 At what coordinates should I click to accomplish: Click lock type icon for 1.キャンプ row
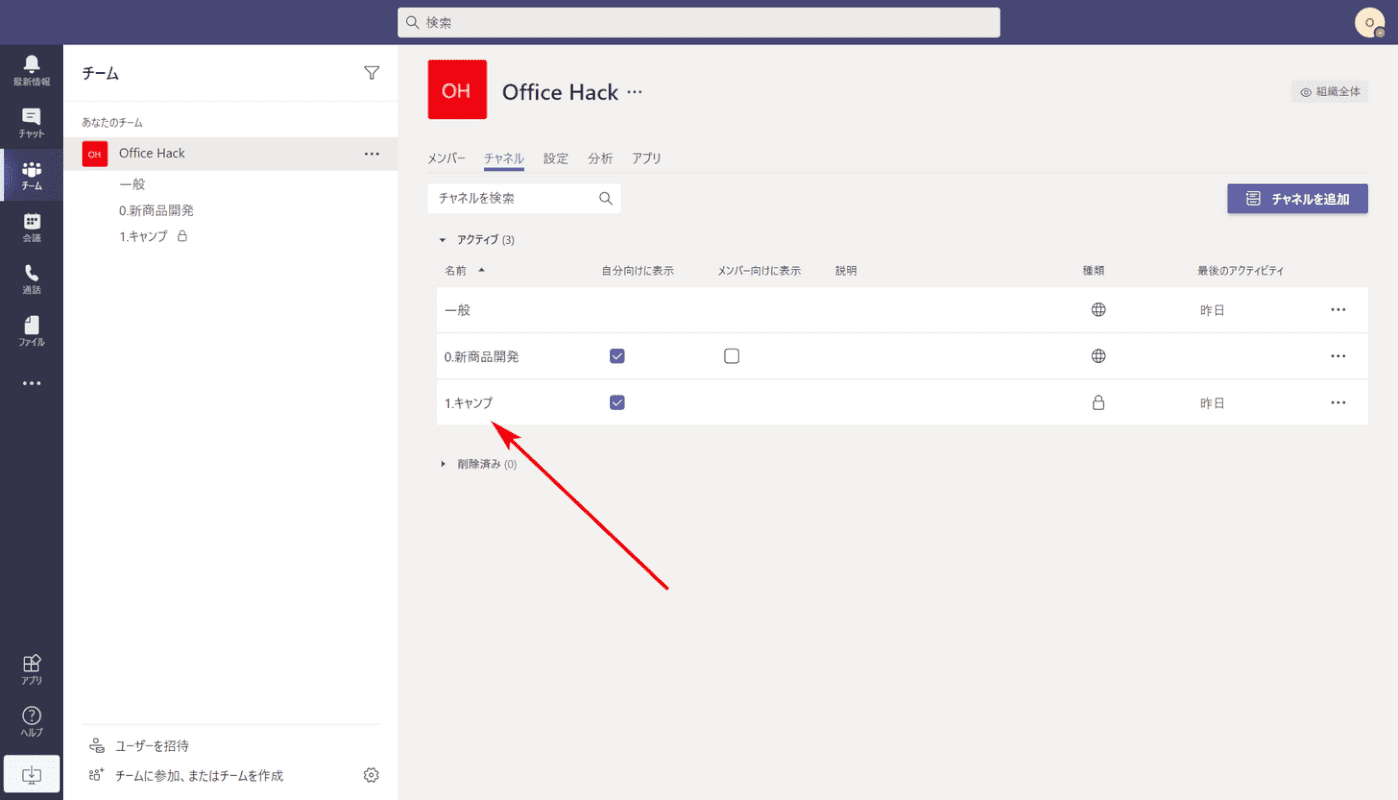[x=1098, y=403]
